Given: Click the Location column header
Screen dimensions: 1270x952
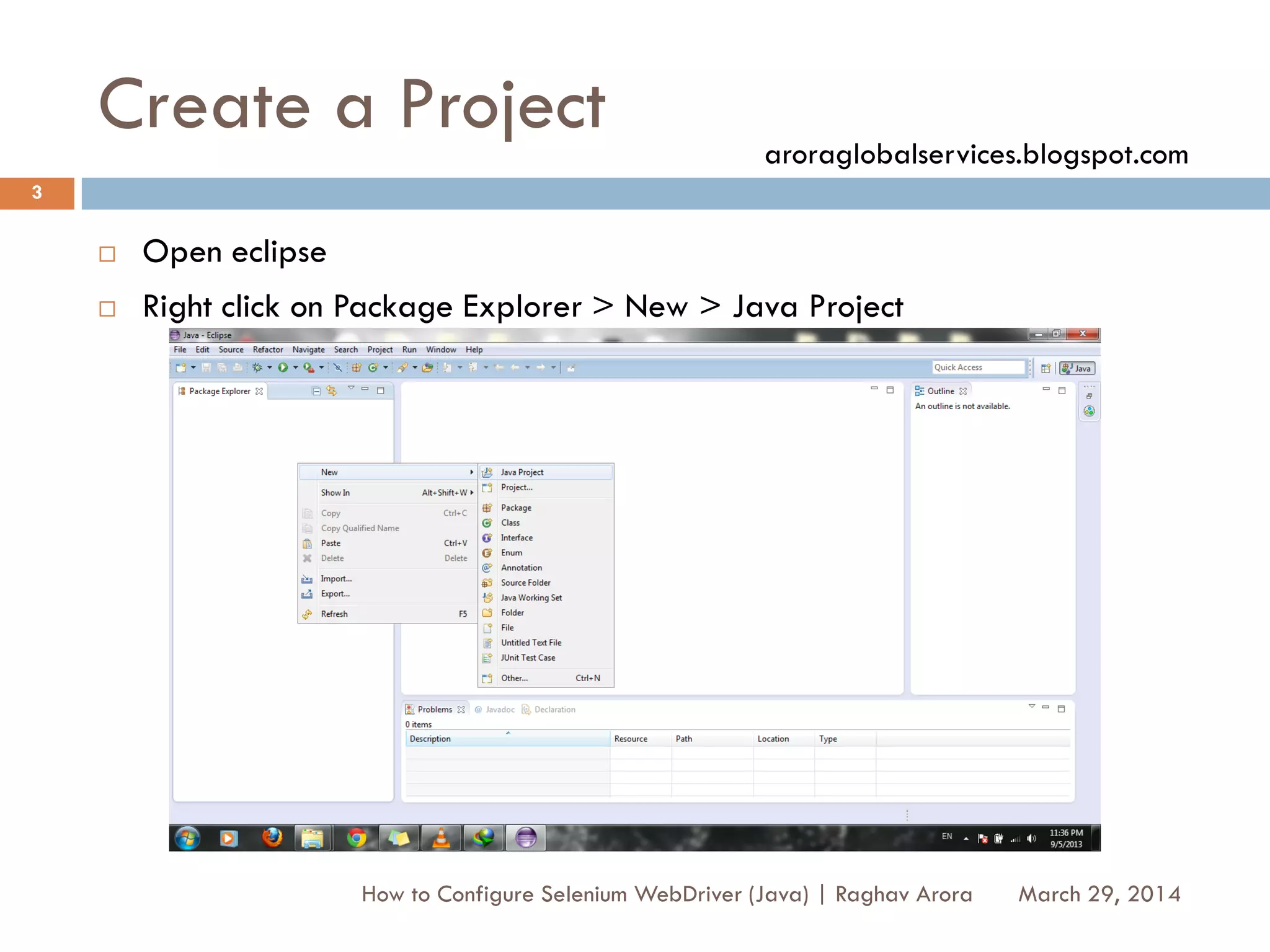Looking at the screenshot, I should (784, 739).
